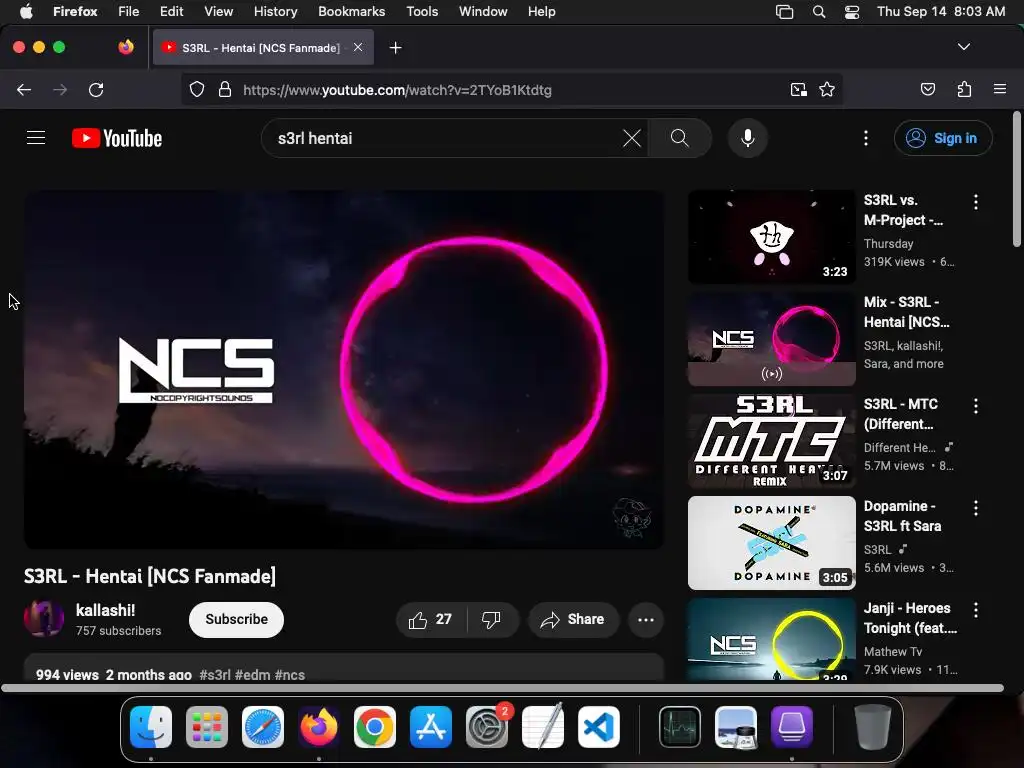The height and width of the screenshot is (768, 1024).
Task: Open options for S3RL vs. M-Project video
Action: [x=976, y=202]
